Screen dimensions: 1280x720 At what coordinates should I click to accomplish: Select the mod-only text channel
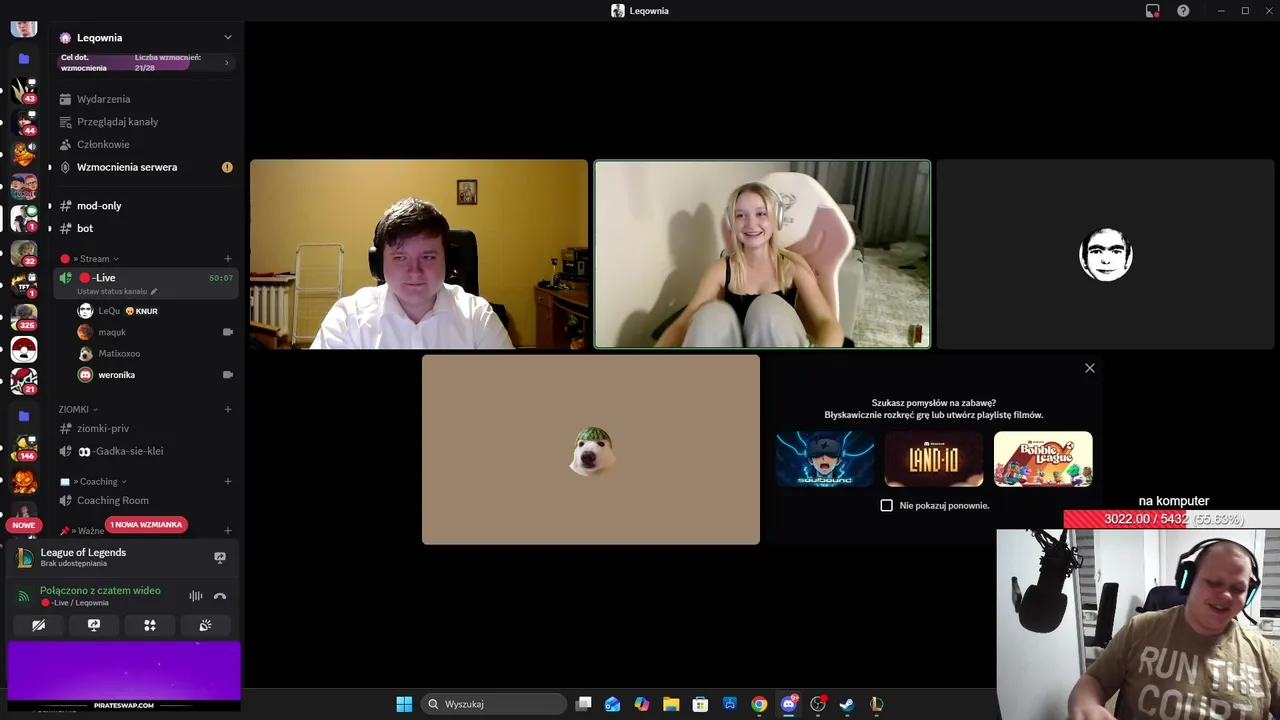tap(146, 206)
